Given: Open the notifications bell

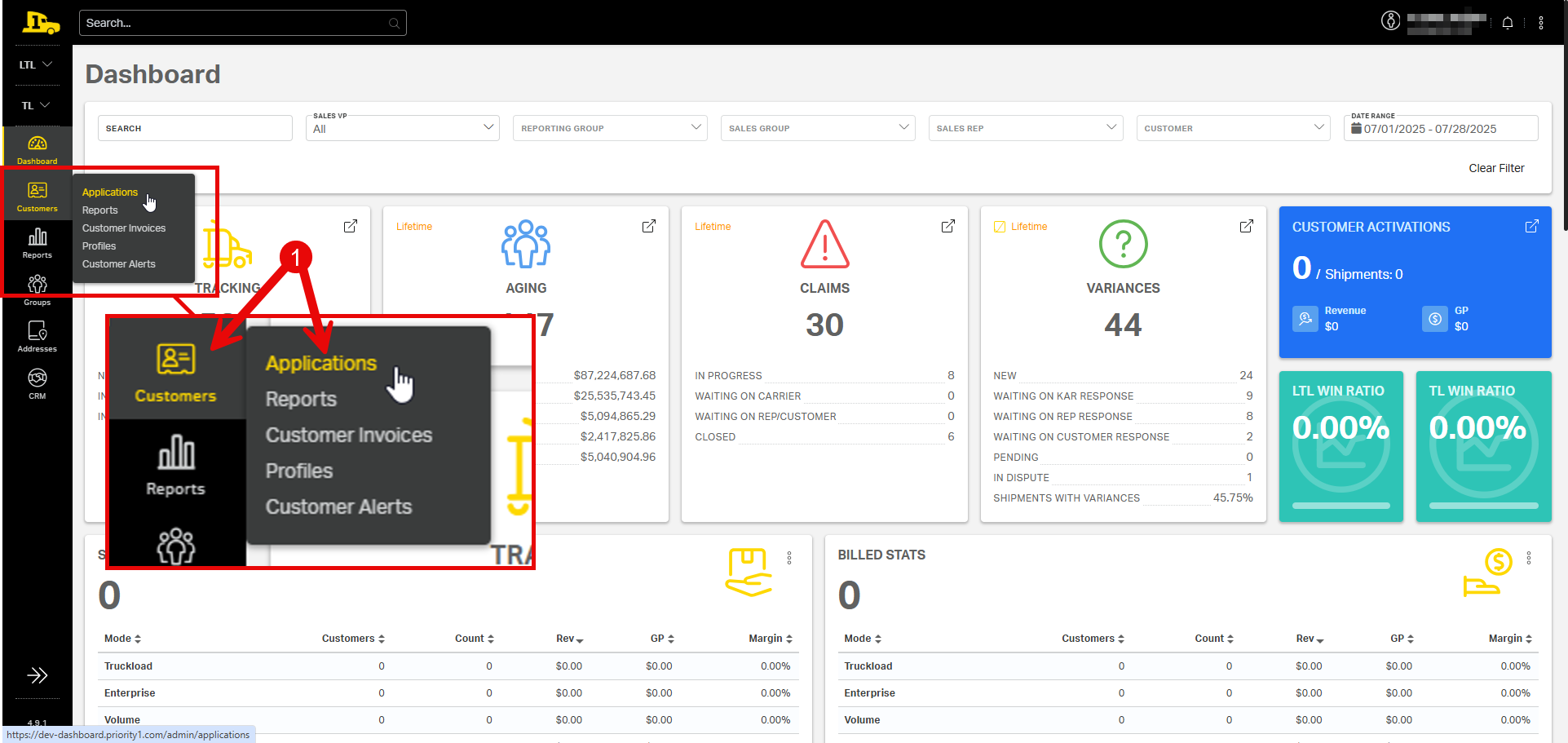Looking at the screenshot, I should (1508, 23).
